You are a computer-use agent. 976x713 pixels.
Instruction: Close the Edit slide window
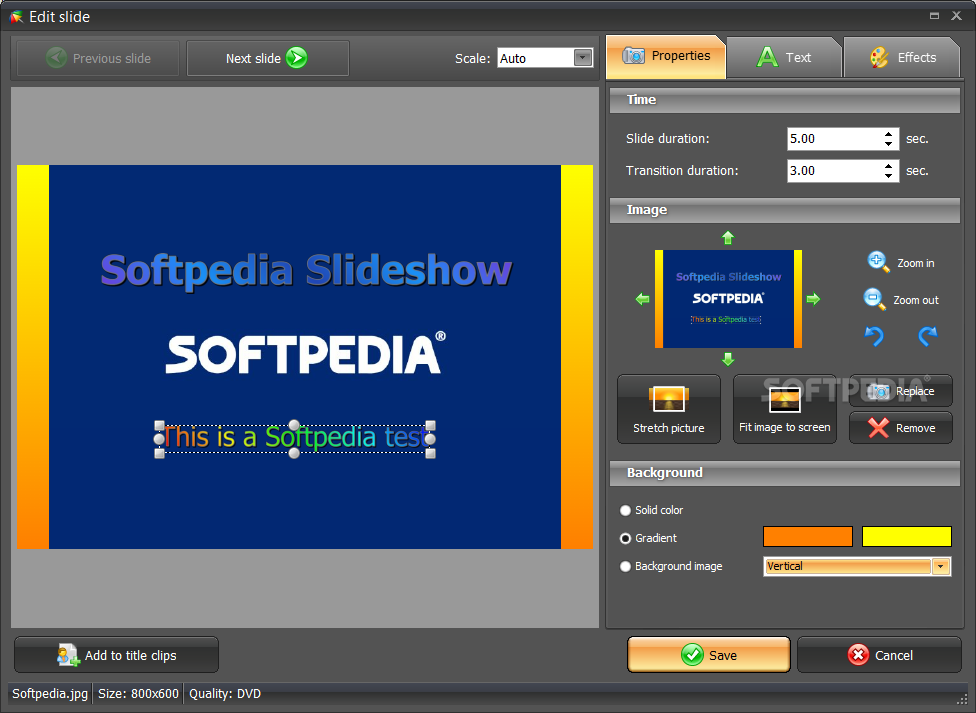(x=957, y=16)
